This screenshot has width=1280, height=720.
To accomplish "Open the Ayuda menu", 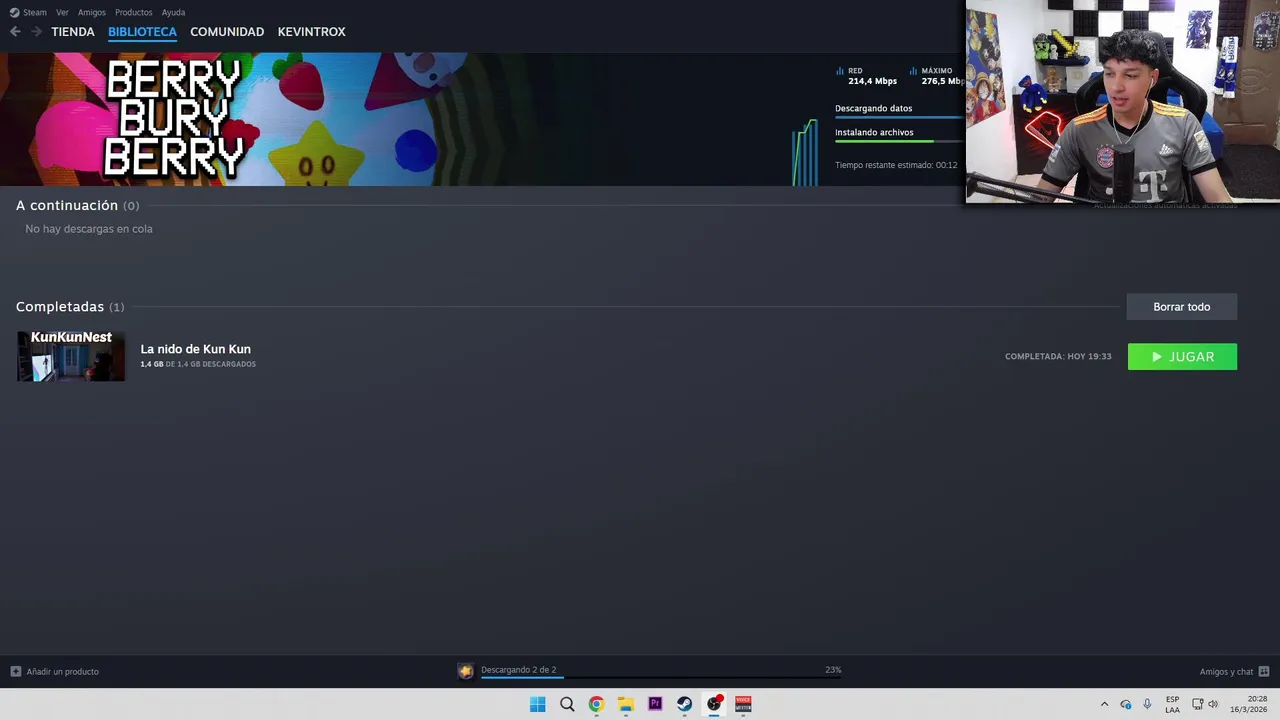I will (173, 12).
